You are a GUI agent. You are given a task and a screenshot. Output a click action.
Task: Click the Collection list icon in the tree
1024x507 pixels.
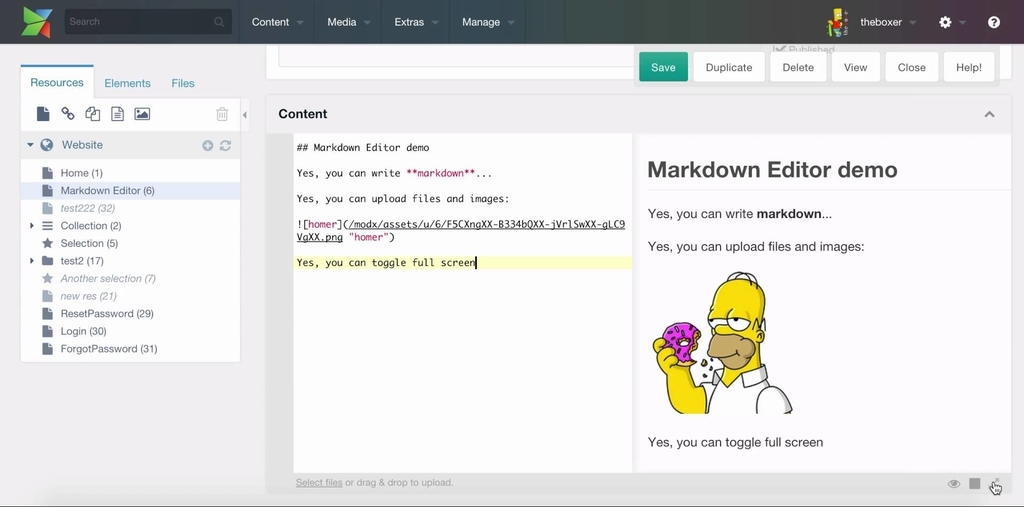coord(47,225)
